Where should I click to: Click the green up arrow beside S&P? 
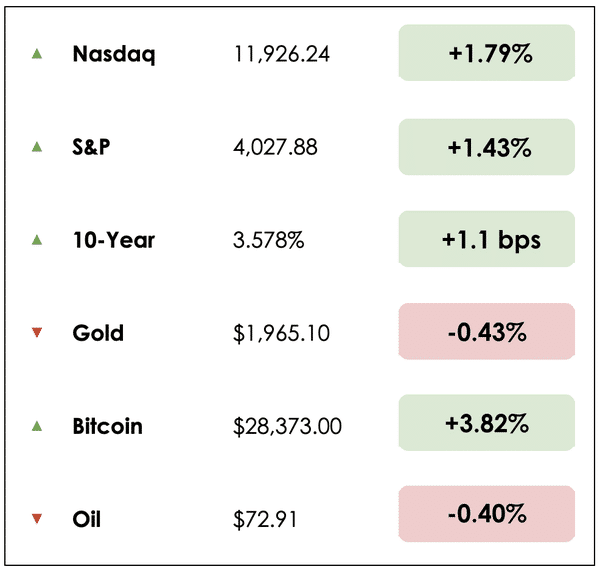[x=37, y=147]
